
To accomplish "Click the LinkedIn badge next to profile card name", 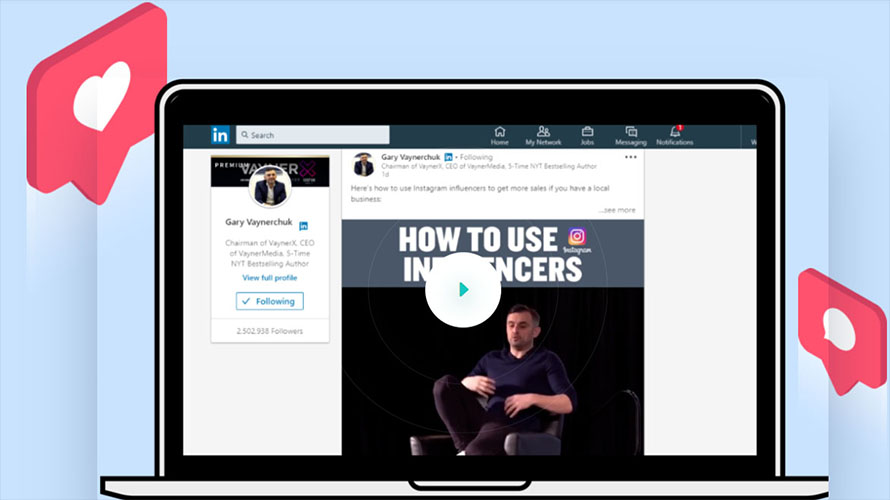I will (x=304, y=226).
